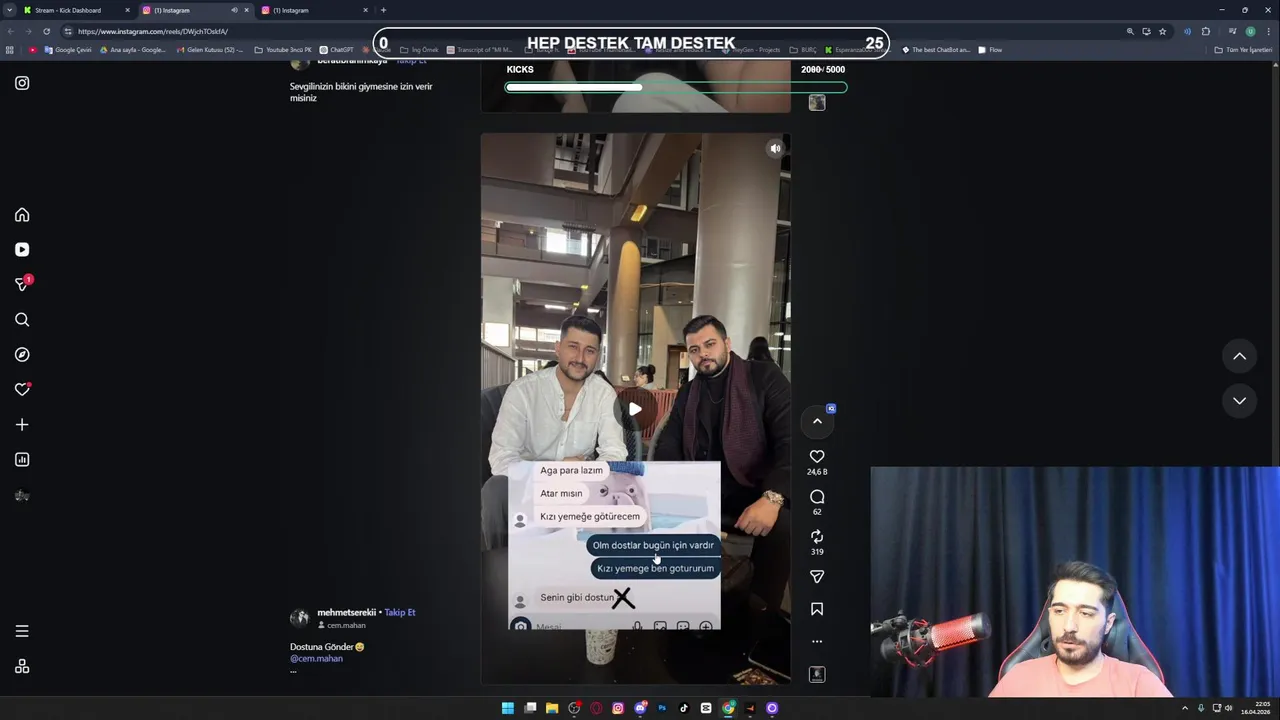Reload the page
1280x720 pixels.
pyautogui.click(x=46, y=31)
